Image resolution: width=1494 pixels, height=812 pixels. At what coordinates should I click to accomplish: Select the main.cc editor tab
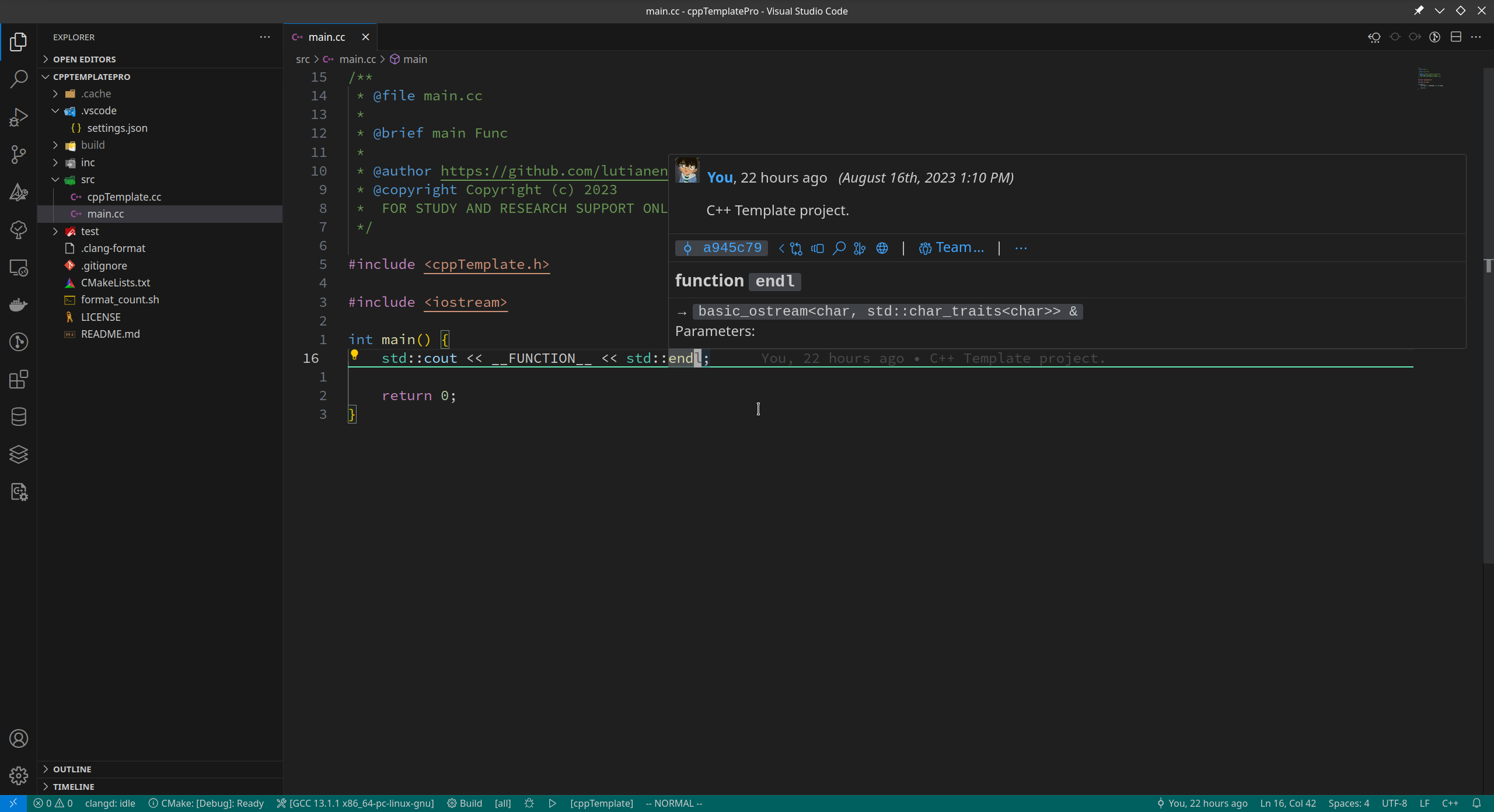(326, 37)
